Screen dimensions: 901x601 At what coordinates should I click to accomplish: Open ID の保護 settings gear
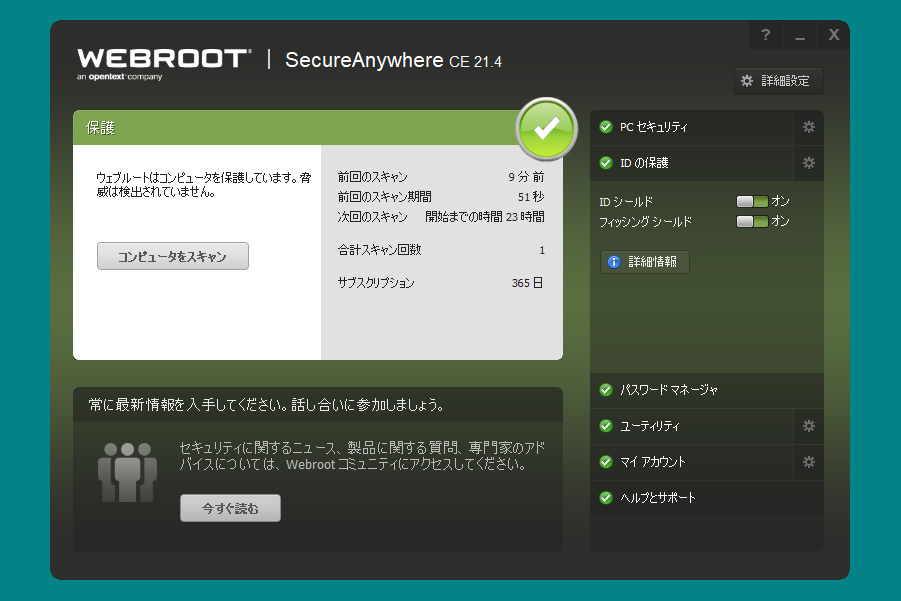[x=808, y=163]
